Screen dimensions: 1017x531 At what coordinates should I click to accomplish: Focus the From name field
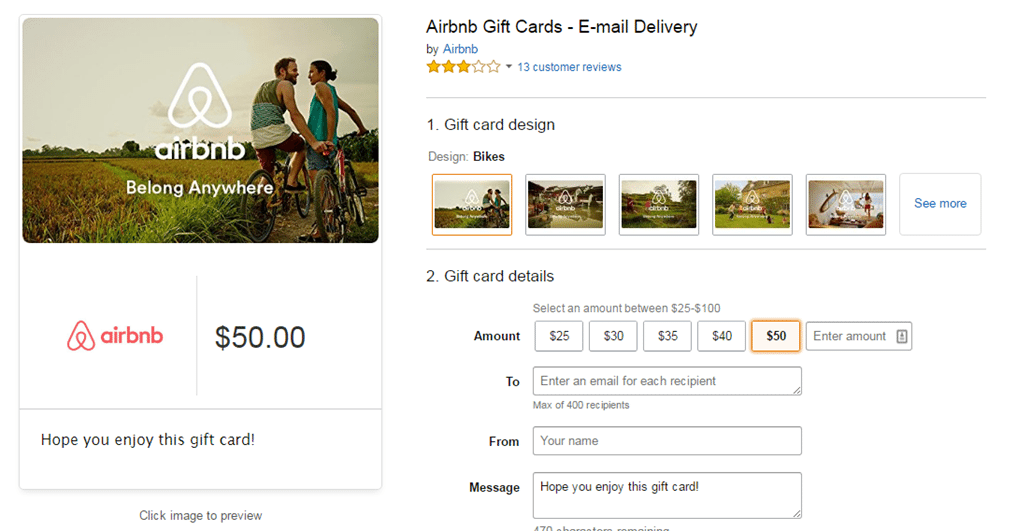click(667, 441)
